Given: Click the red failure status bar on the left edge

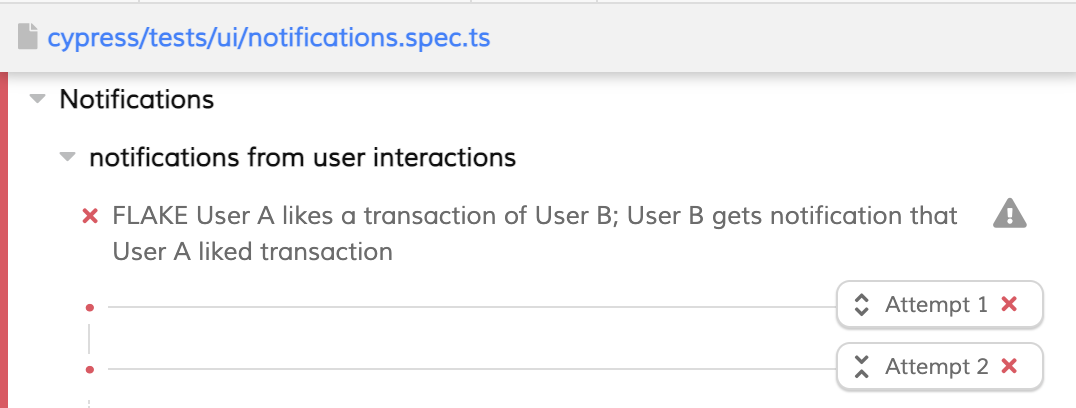Looking at the screenshot, I should point(3,240).
